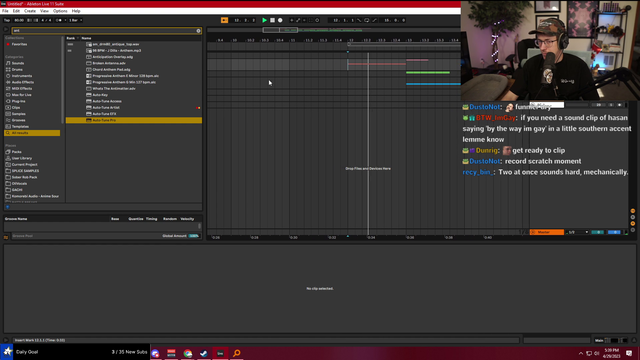Toggle the Automation Arm button
The width and height of the screenshot is (640, 360).
[298, 20]
